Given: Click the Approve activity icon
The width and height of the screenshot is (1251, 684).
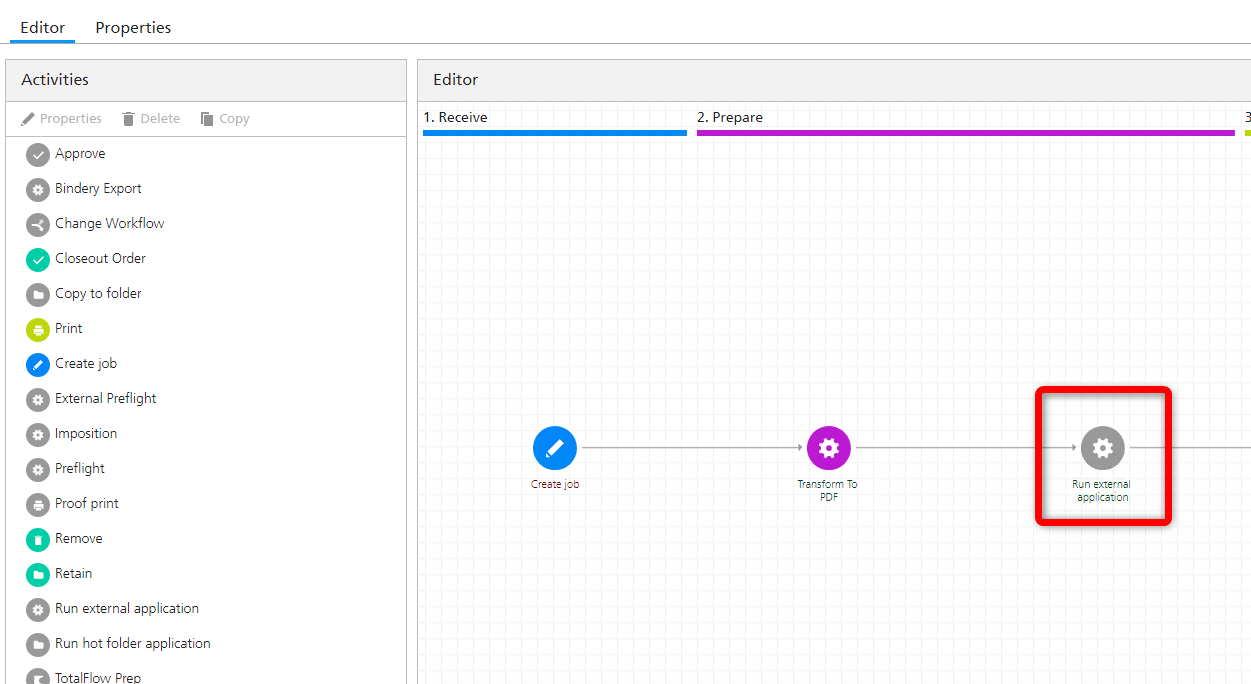Looking at the screenshot, I should (37, 154).
